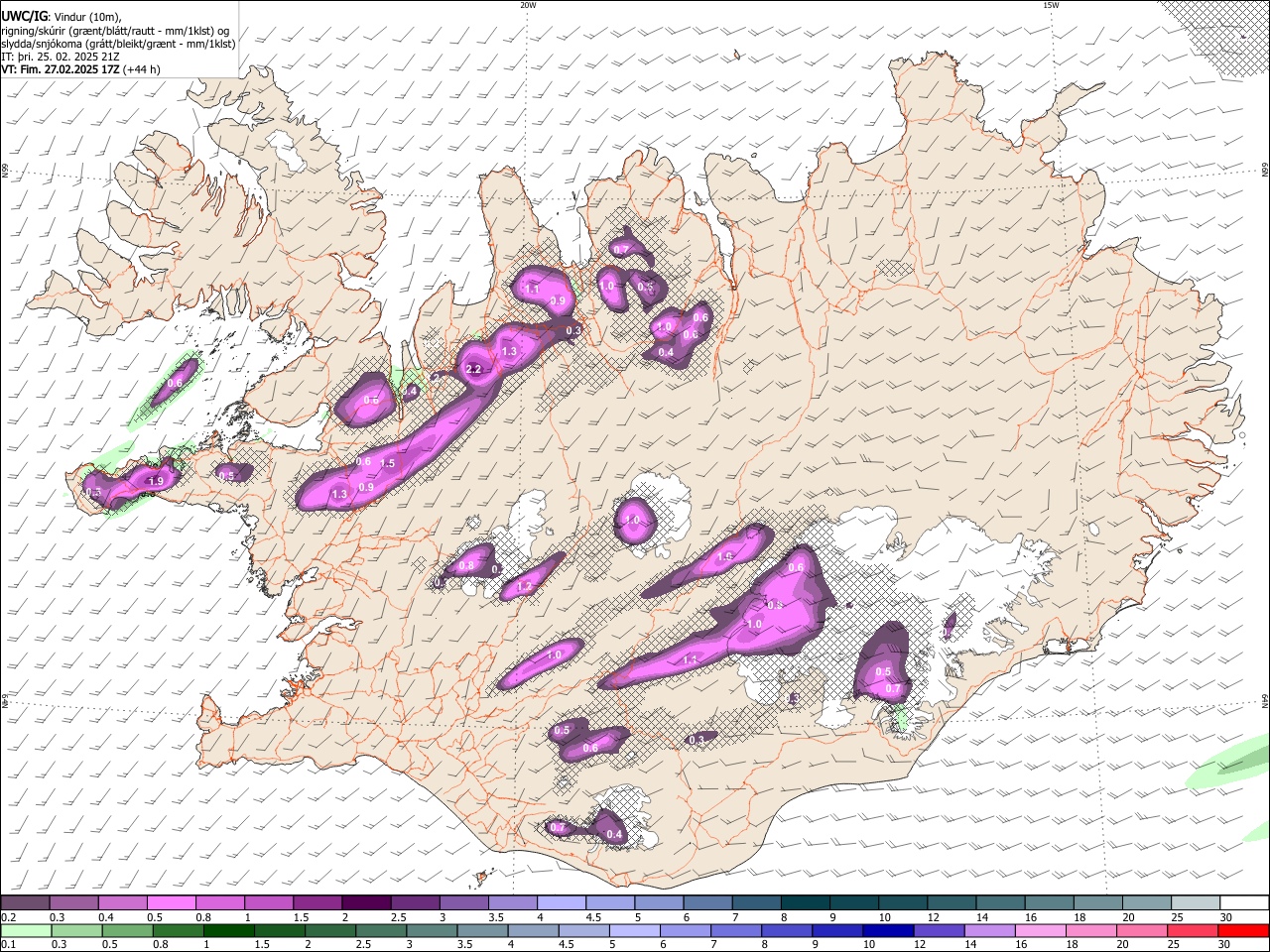
Task: Click the 1.2 snowfall value label
Action: 525,587
